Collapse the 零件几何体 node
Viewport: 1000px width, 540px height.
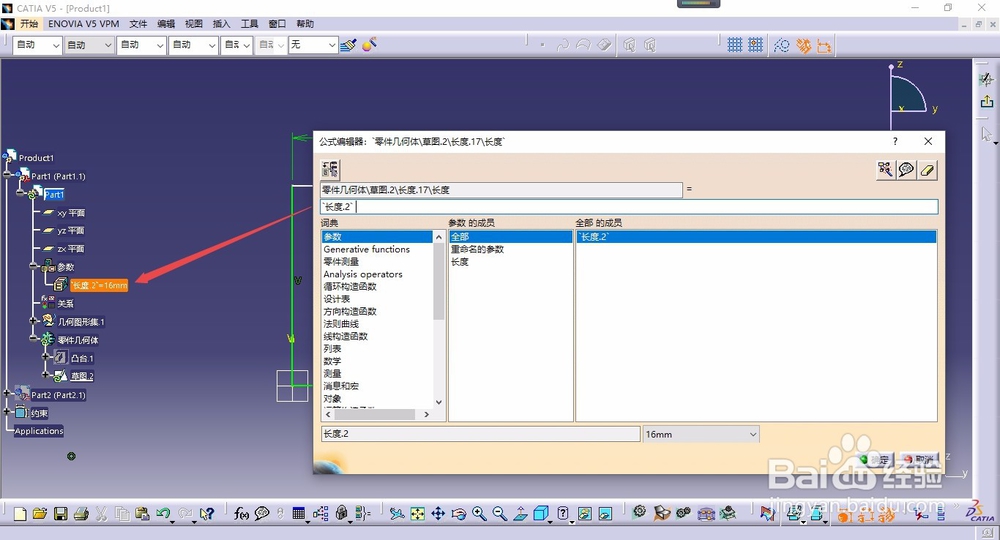[33, 339]
